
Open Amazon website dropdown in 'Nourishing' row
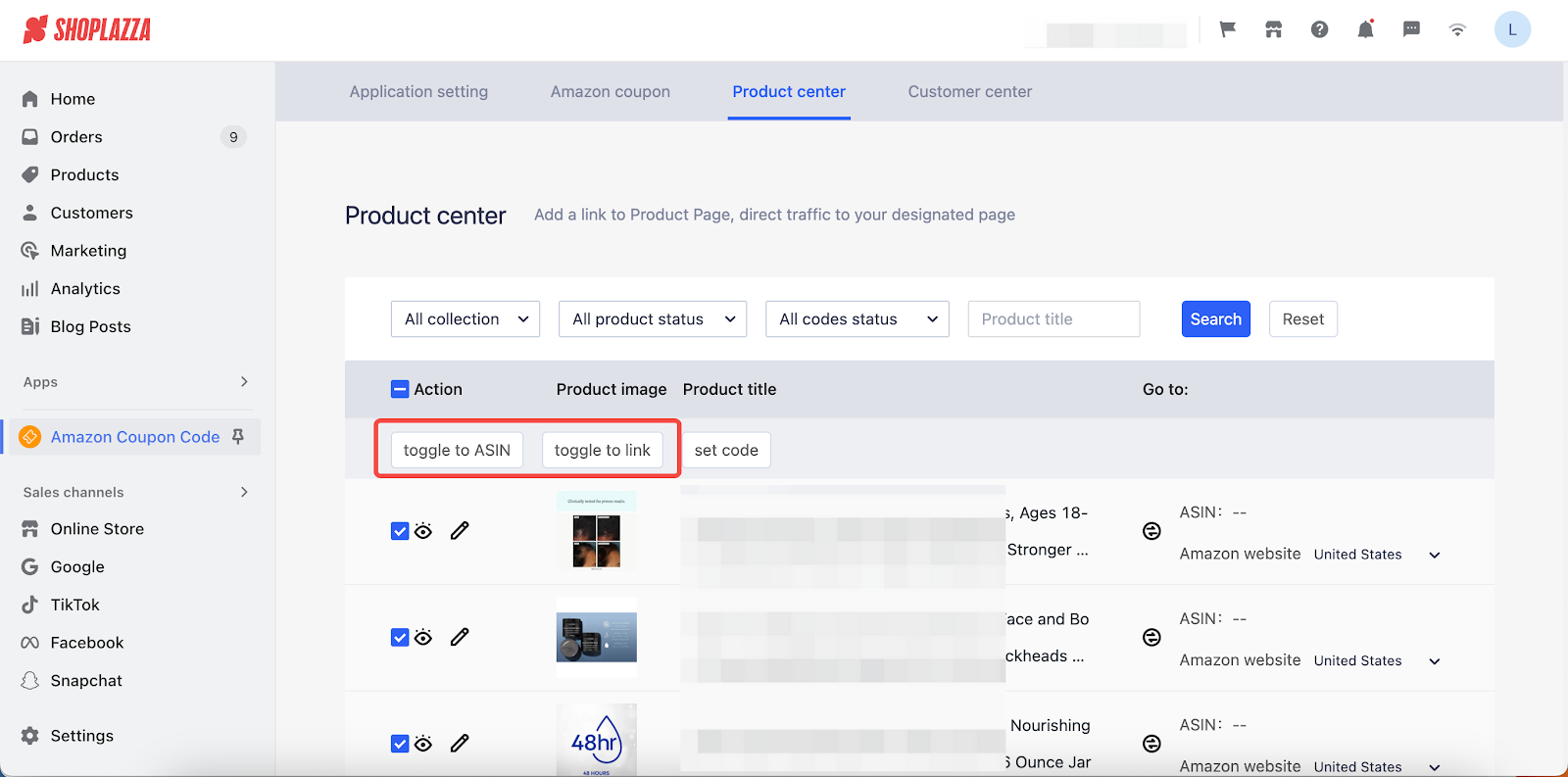(x=1377, y=766)
